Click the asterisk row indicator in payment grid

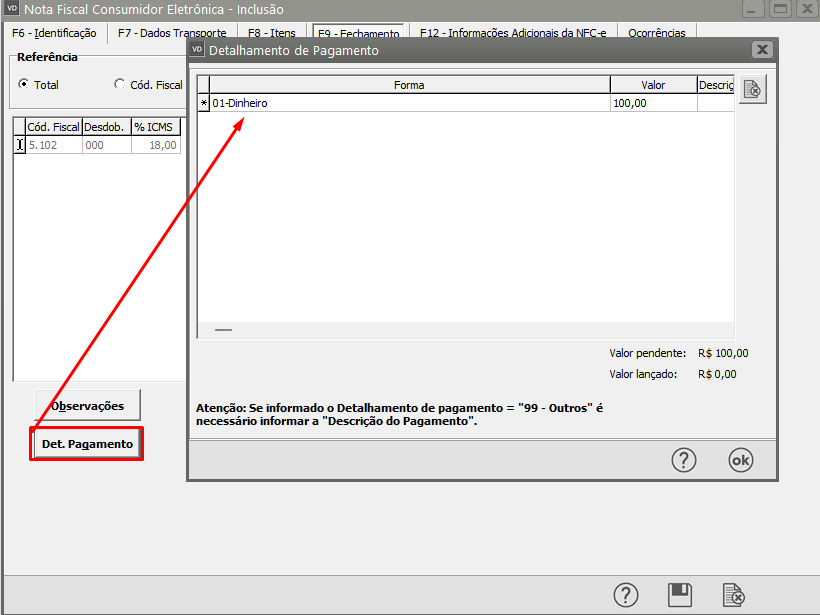coord(204,103)
